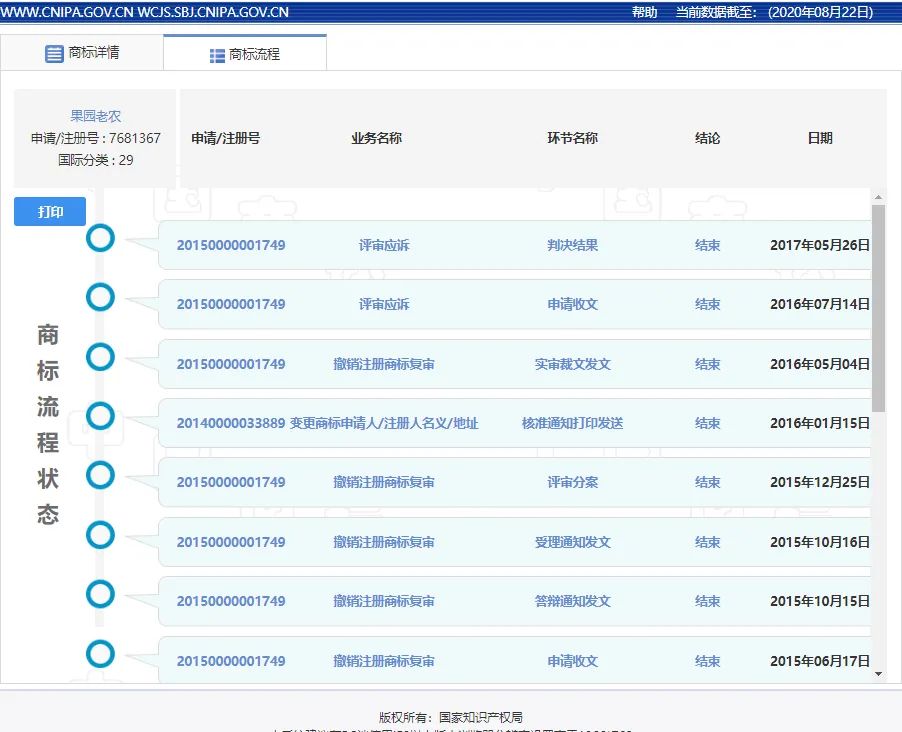Open 变更商标申请人/注册人名义/地址 business entry
The width and height of the screenshot is (902, 732).
pos(384,423)
